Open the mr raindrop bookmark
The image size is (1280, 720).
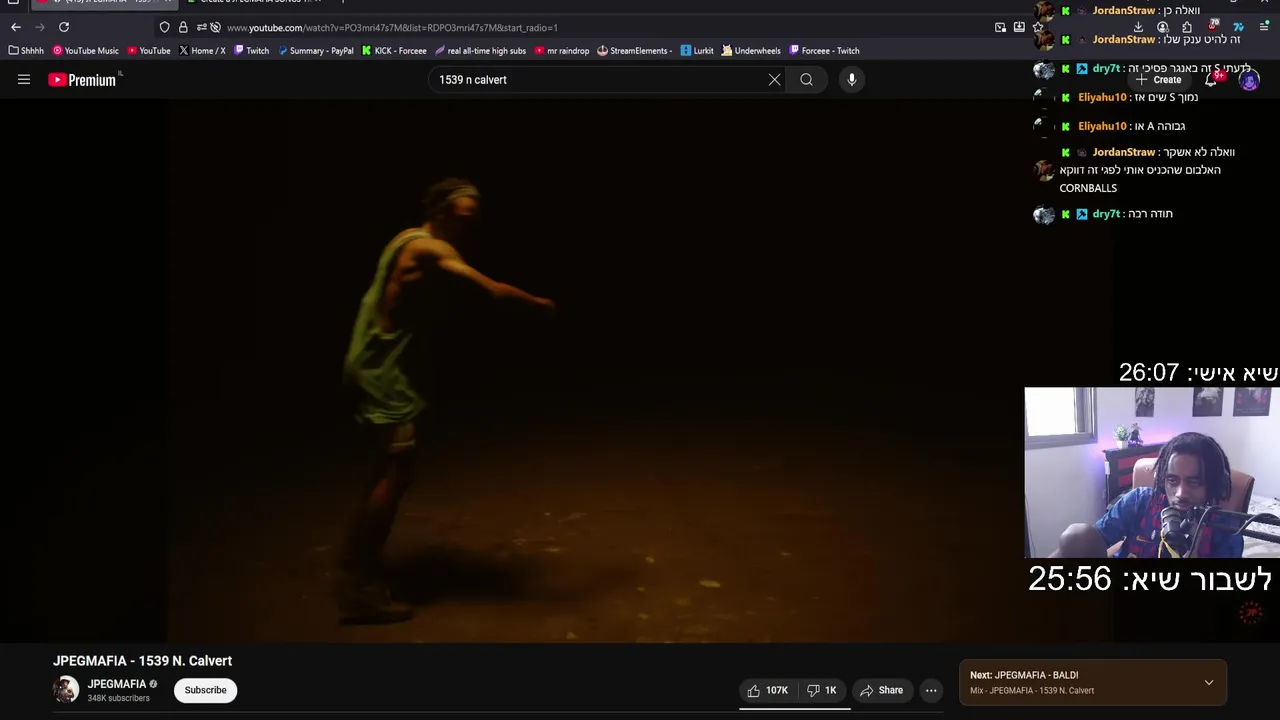click(x=562, y=50)
